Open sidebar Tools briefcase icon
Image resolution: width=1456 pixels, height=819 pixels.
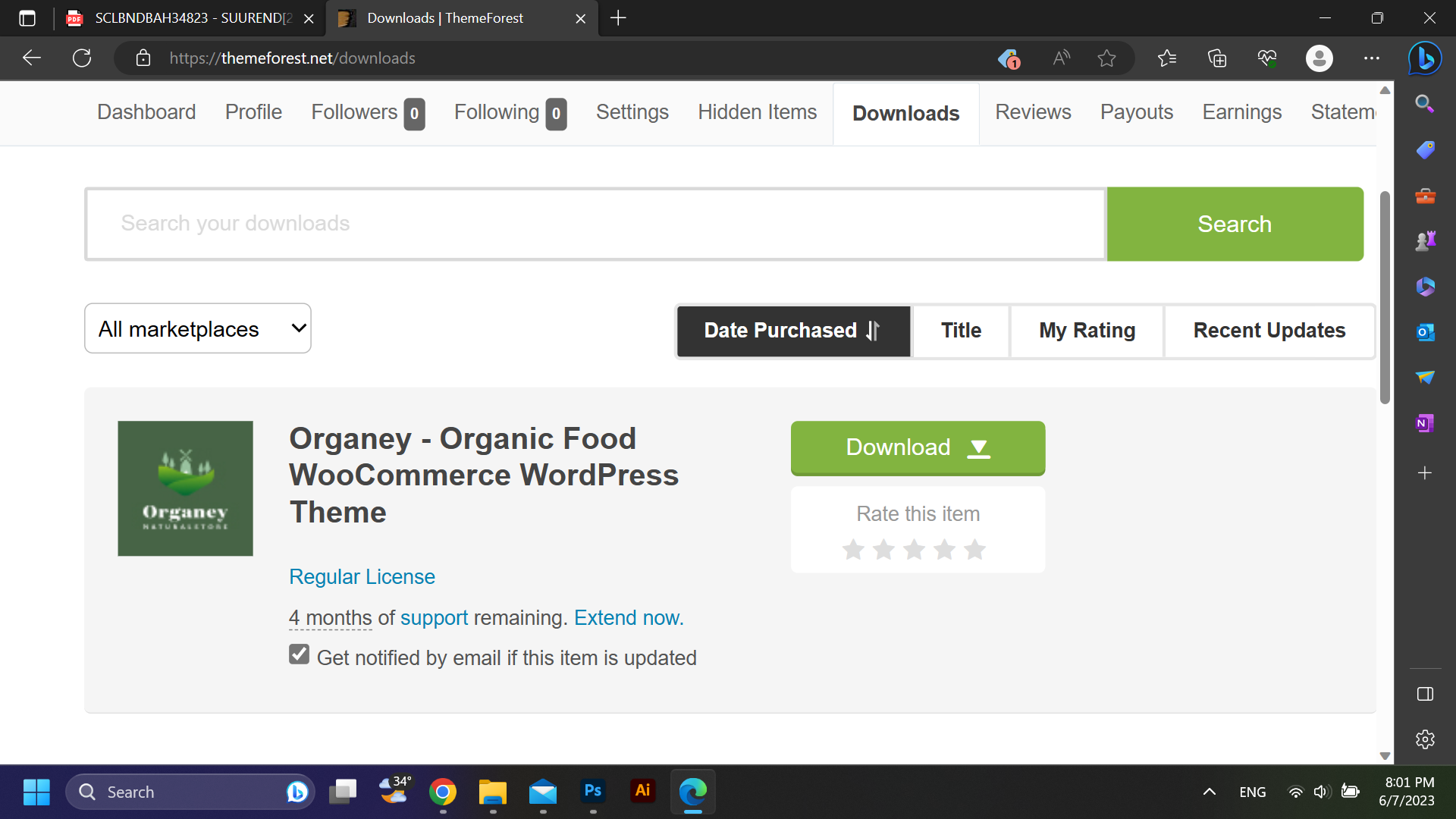1425,196
